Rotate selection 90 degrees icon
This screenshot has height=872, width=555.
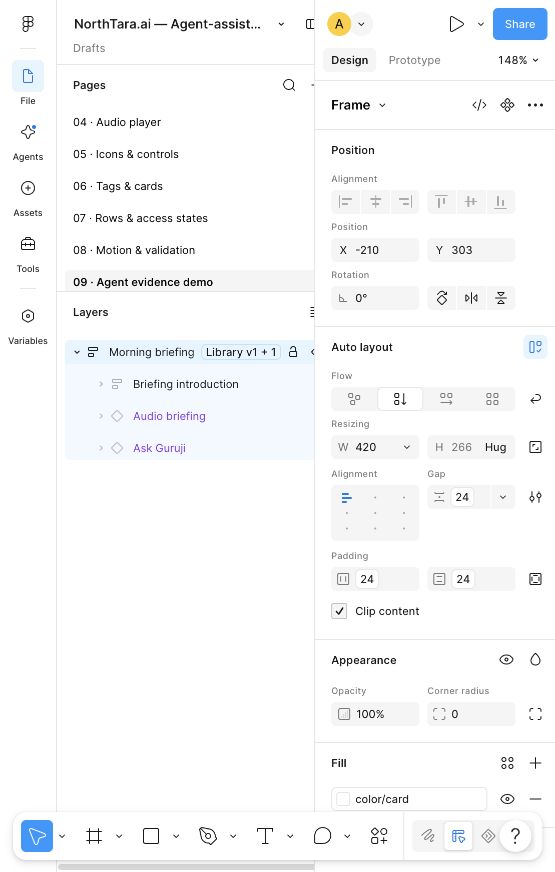pos(442,298)
